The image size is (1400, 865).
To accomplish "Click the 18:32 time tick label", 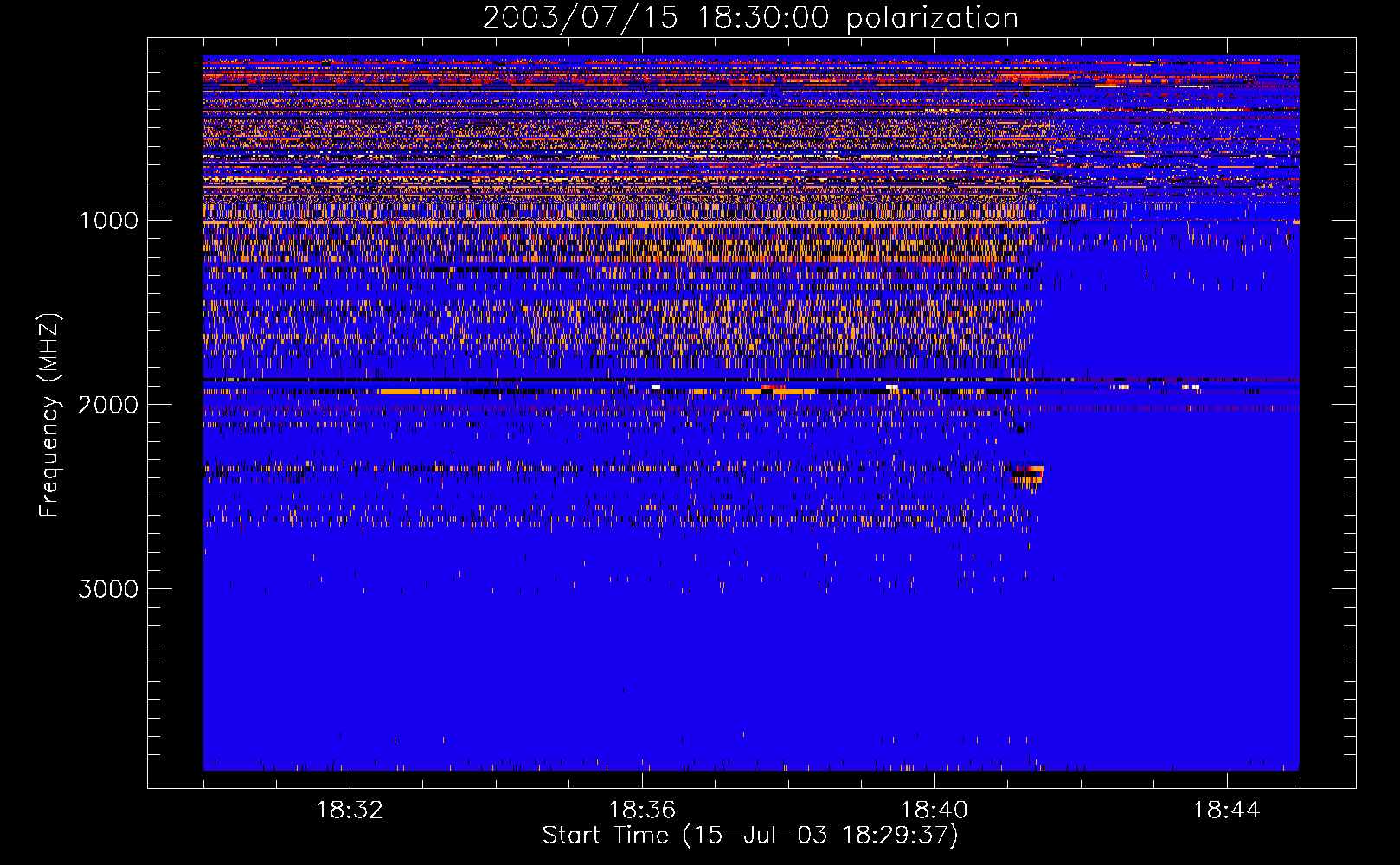I will click(350, 811).
